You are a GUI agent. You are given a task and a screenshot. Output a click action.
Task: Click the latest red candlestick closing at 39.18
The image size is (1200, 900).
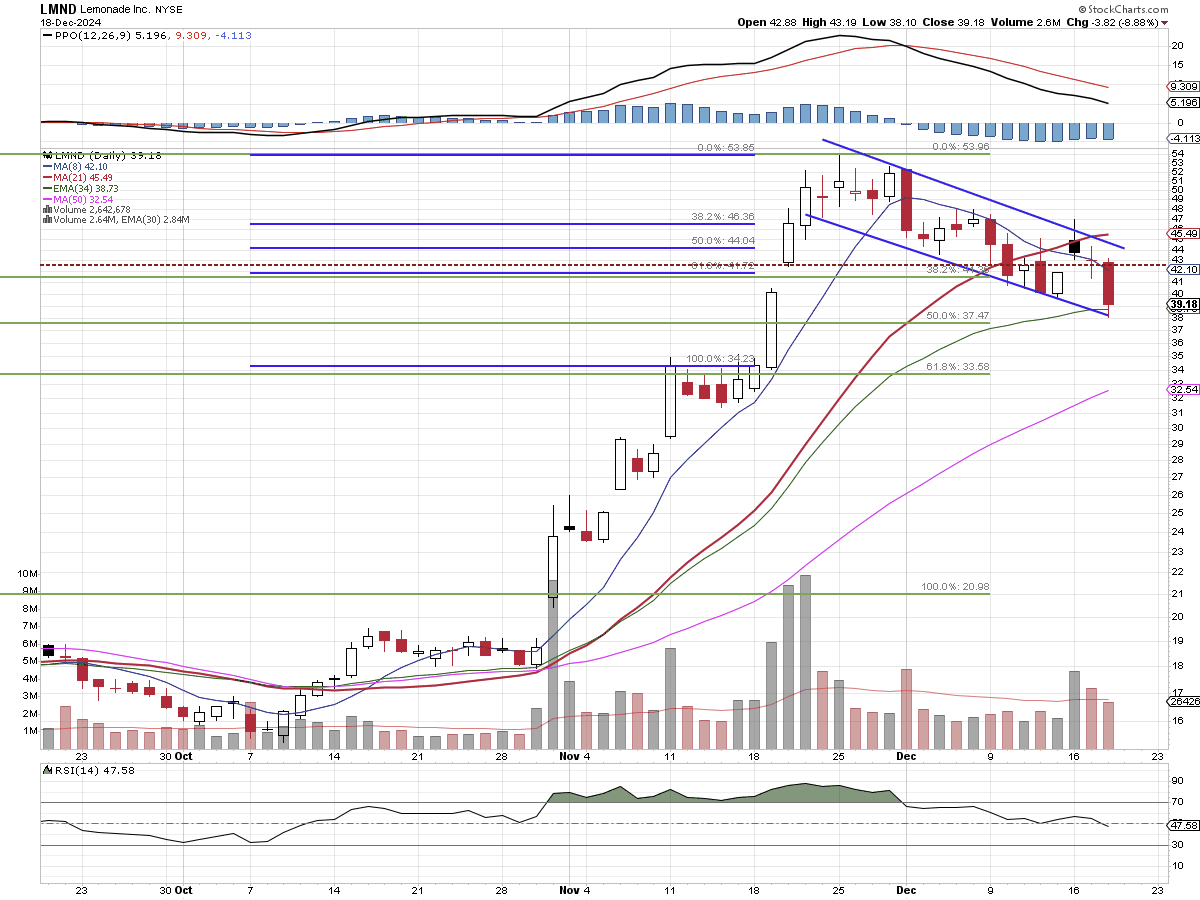coord(1108,283)
